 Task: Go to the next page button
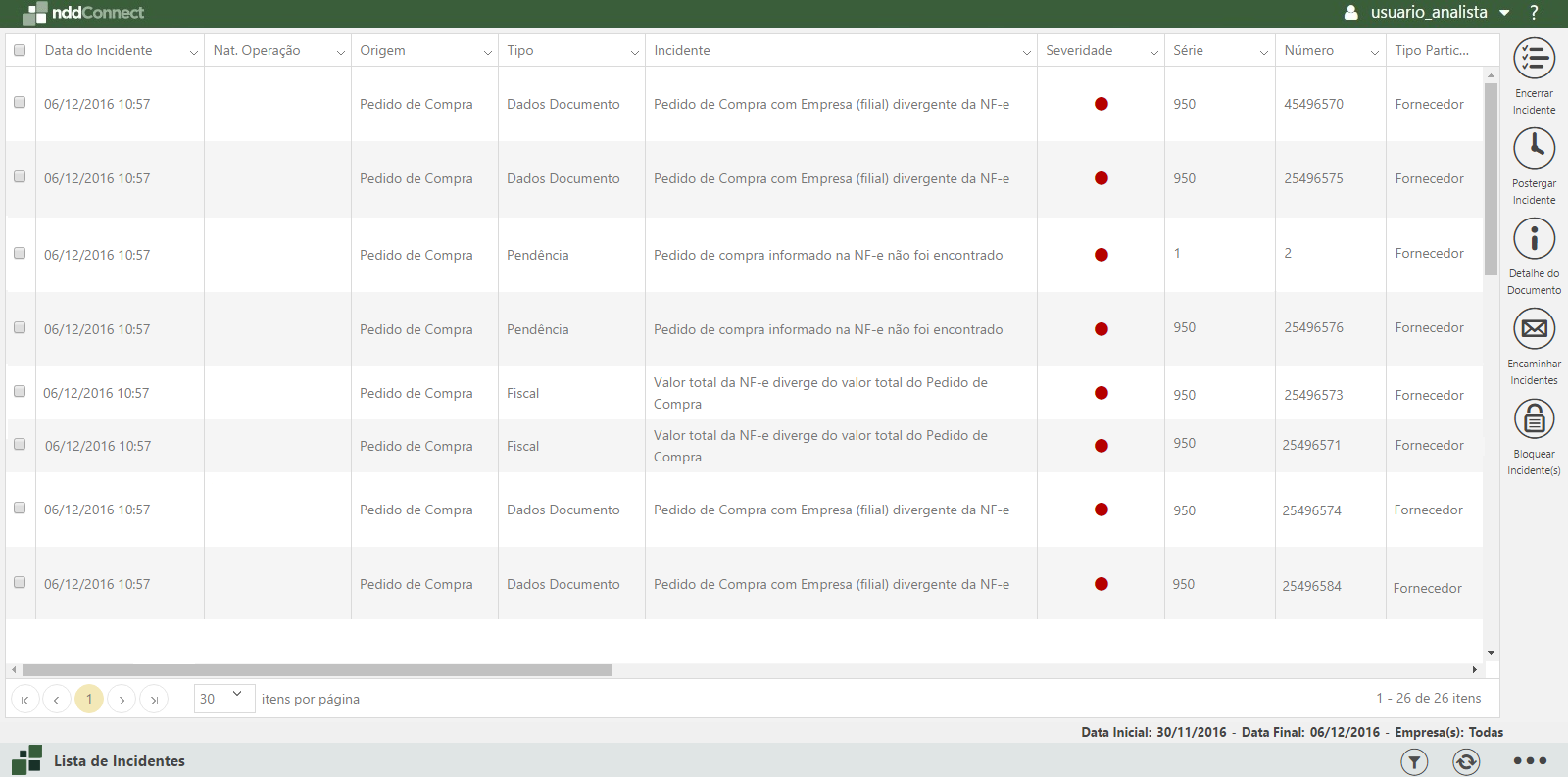(122, 699)
